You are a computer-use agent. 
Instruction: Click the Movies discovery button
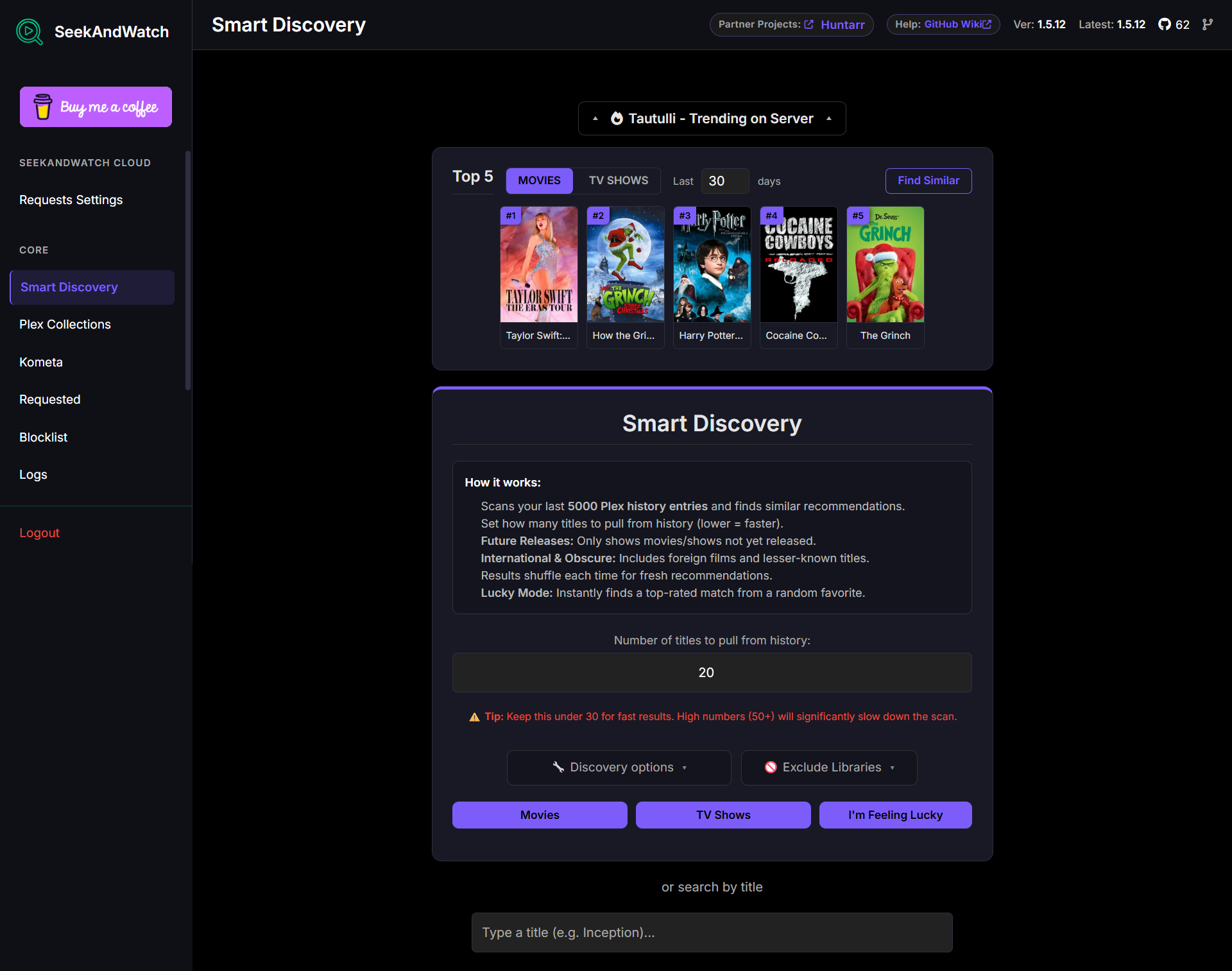pyautogui.click(x=540, y=815)
